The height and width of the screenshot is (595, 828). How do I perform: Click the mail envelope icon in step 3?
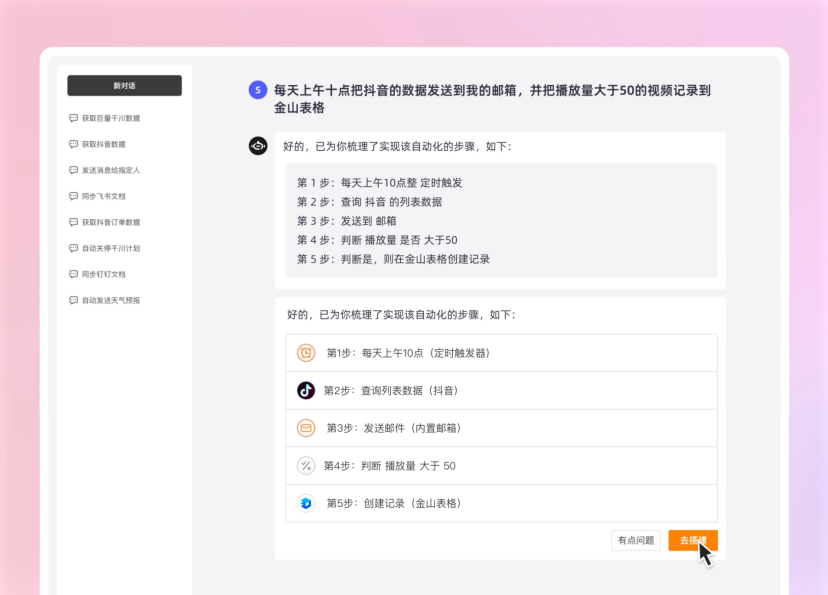tap(306, 428)
